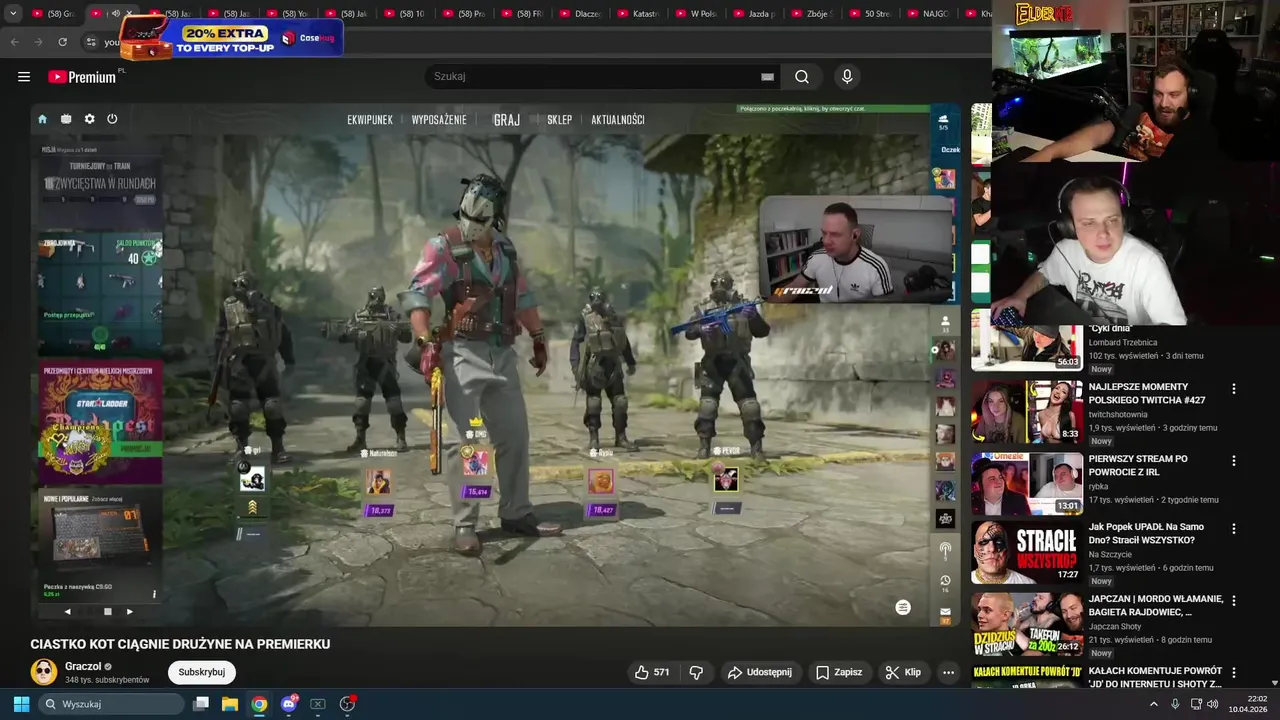1280x720 pixels.
Task: Open Discord from the taskbar
Action: [x=289, y=704]
